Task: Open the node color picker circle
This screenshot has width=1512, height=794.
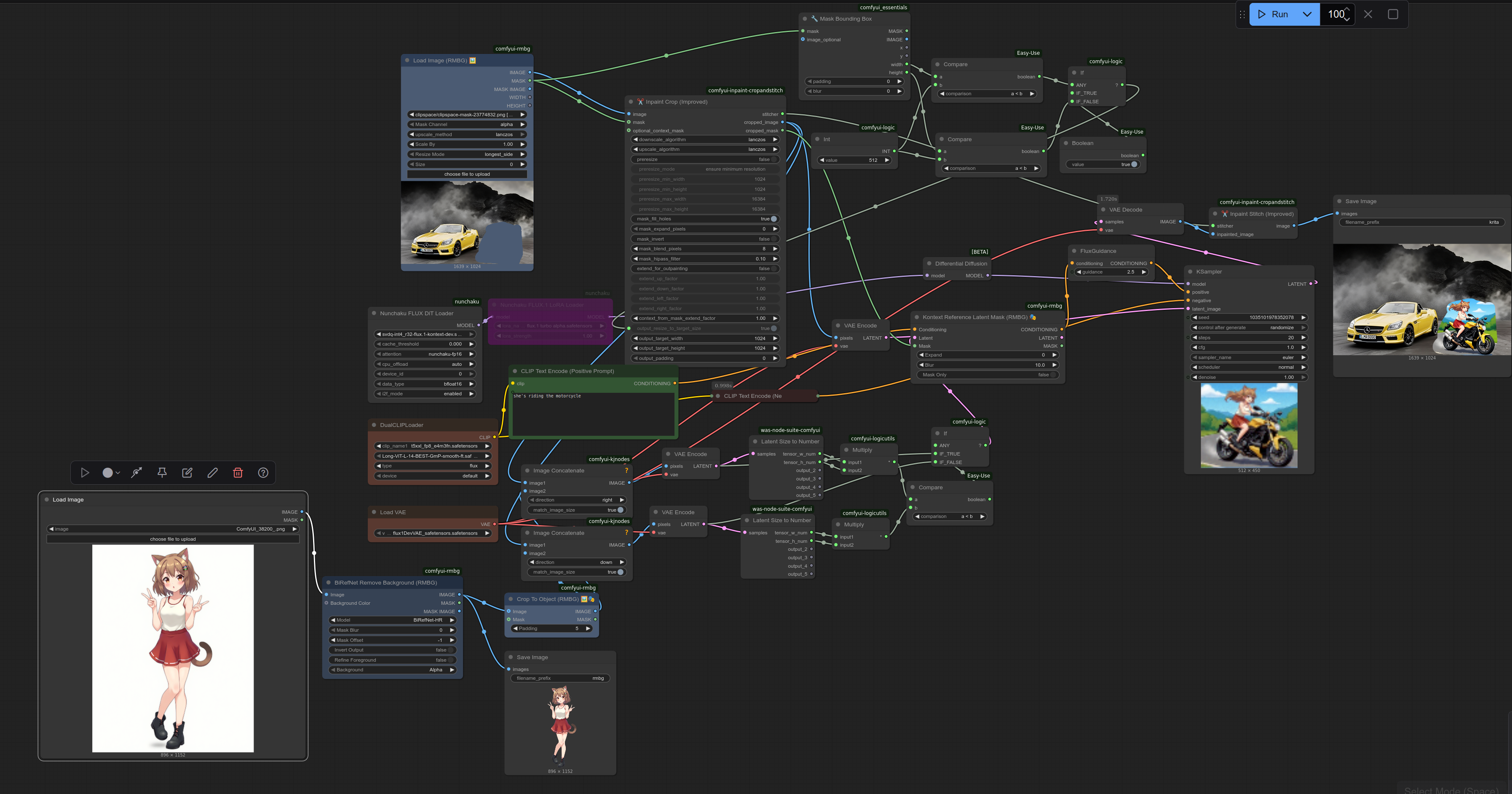Action: [x=108, y=473]
